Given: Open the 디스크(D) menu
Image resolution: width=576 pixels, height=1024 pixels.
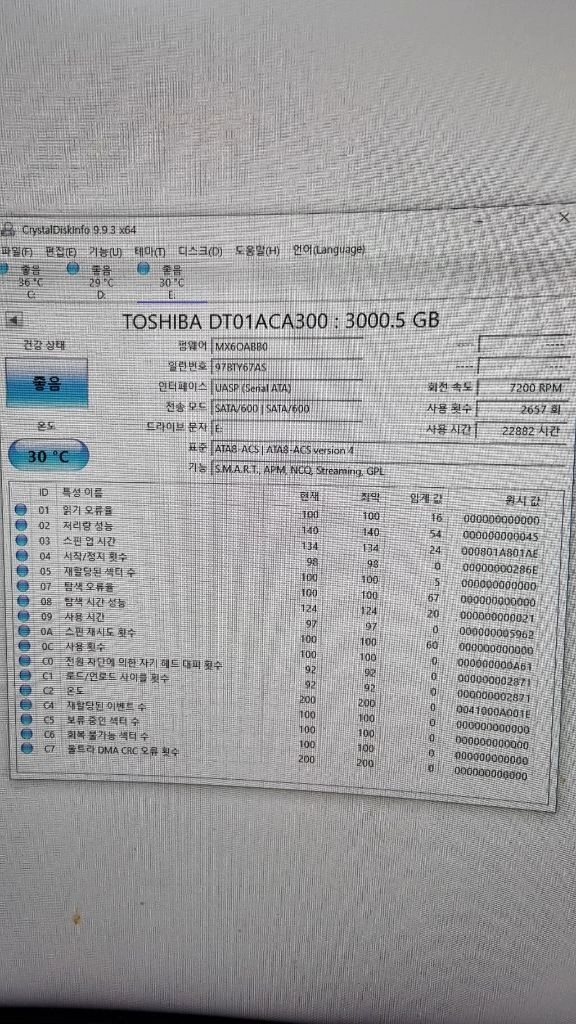Looking at the screenshot, I should [x=200, y=251].
